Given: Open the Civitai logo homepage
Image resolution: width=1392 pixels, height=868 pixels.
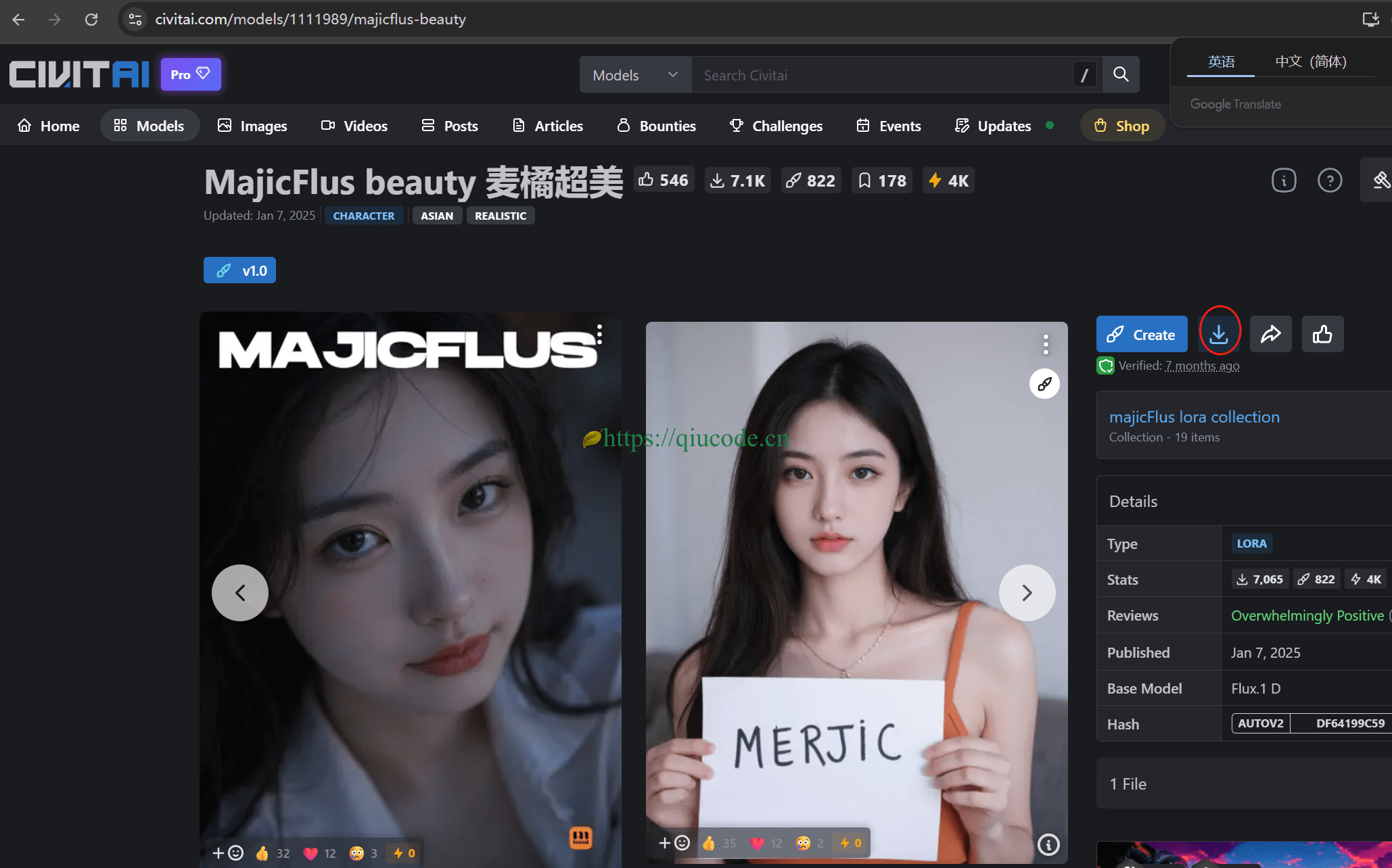Looking at the screenshot, I should (79, 74).
